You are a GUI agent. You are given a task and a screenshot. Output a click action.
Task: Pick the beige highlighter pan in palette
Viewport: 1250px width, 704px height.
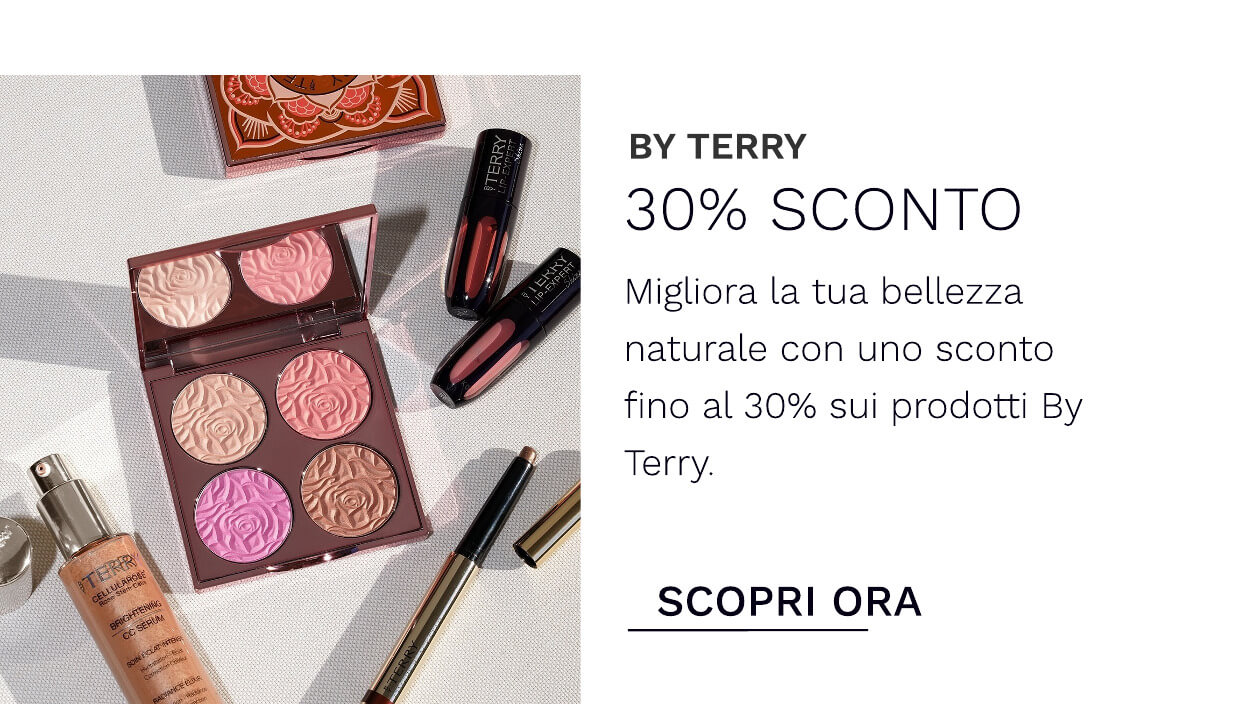(x=219, y=419)
